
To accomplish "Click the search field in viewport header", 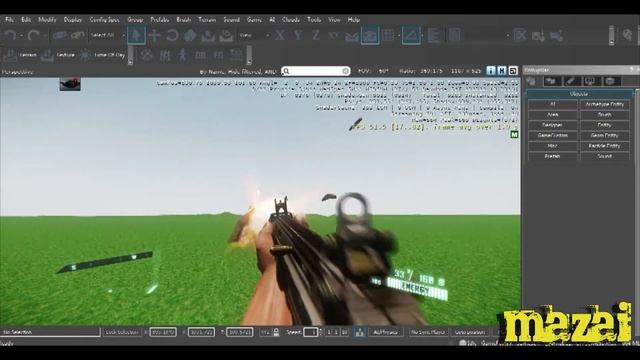I will 316,71.
